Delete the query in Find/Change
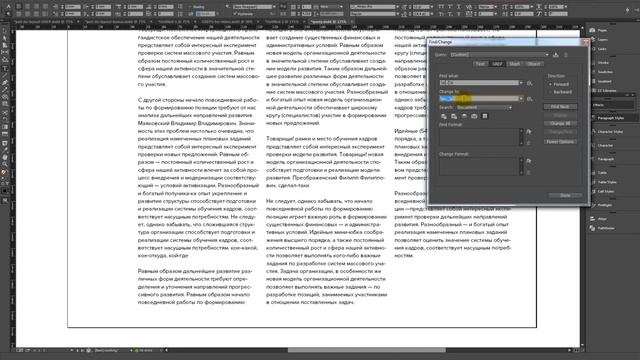 (x=566, y=55)
